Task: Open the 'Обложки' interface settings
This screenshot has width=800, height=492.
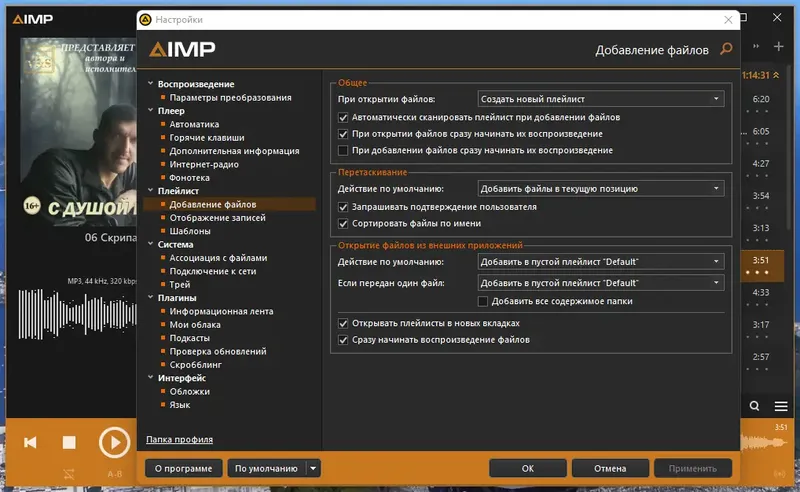Action: [x=189, y=391]
